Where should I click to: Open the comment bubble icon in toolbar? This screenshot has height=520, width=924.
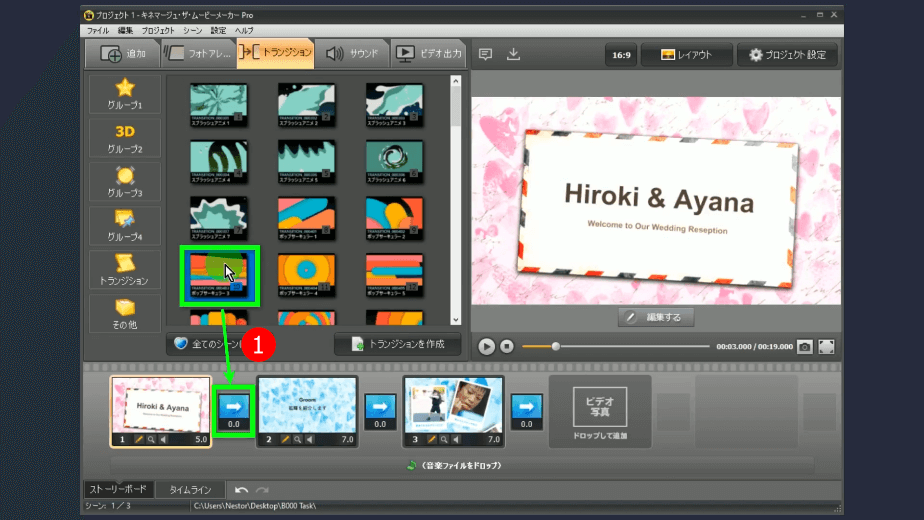point(485,54)
